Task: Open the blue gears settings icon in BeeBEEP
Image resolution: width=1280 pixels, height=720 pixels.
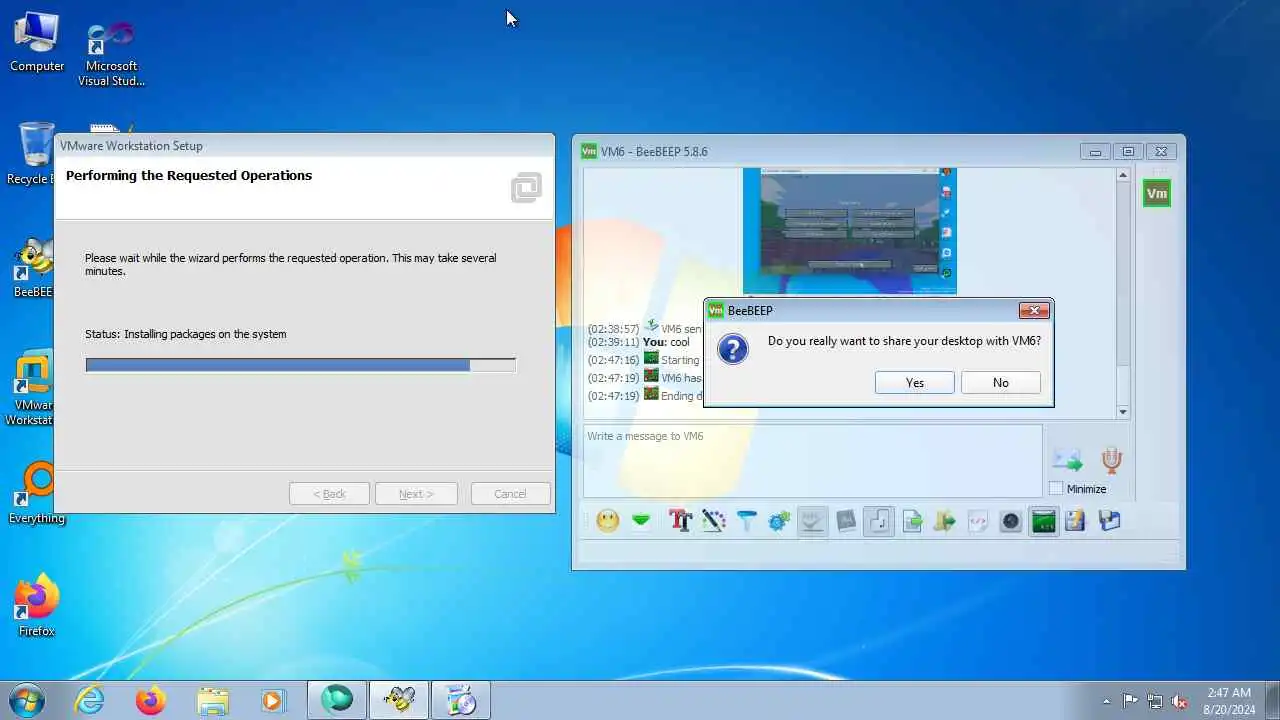Action: click(x=779, y=521)
